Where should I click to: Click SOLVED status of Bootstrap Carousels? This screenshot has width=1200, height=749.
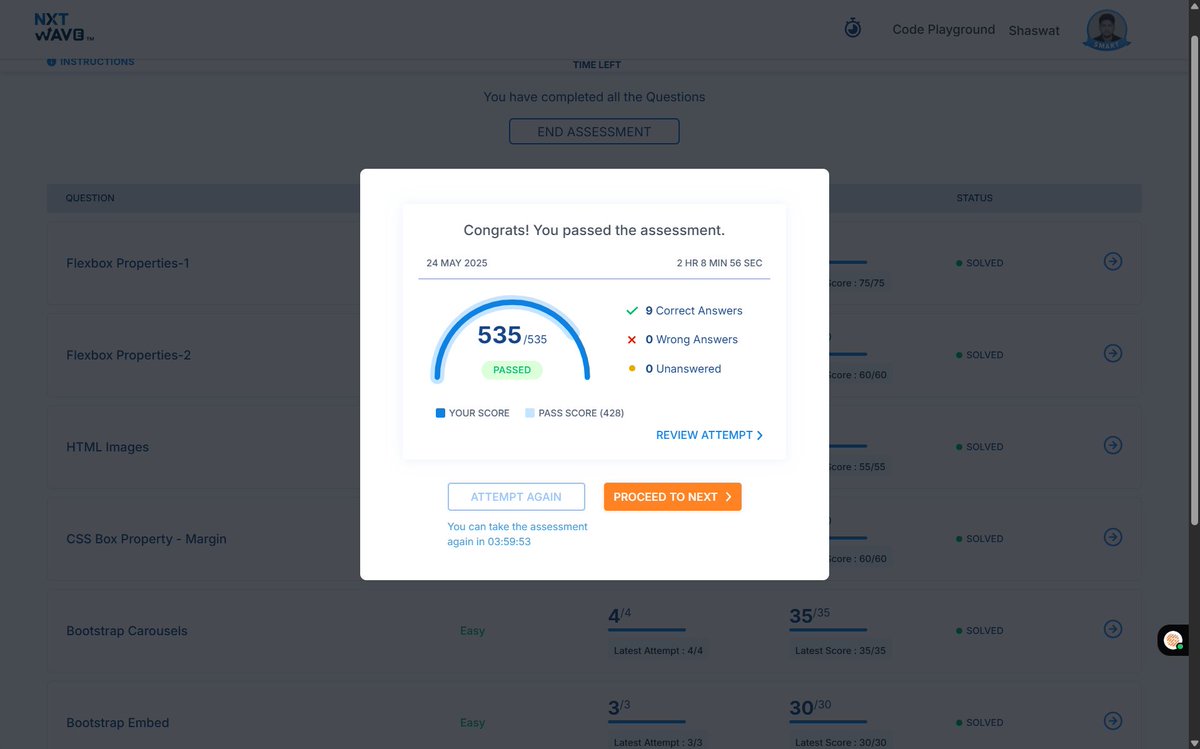[x=980, y=631]
